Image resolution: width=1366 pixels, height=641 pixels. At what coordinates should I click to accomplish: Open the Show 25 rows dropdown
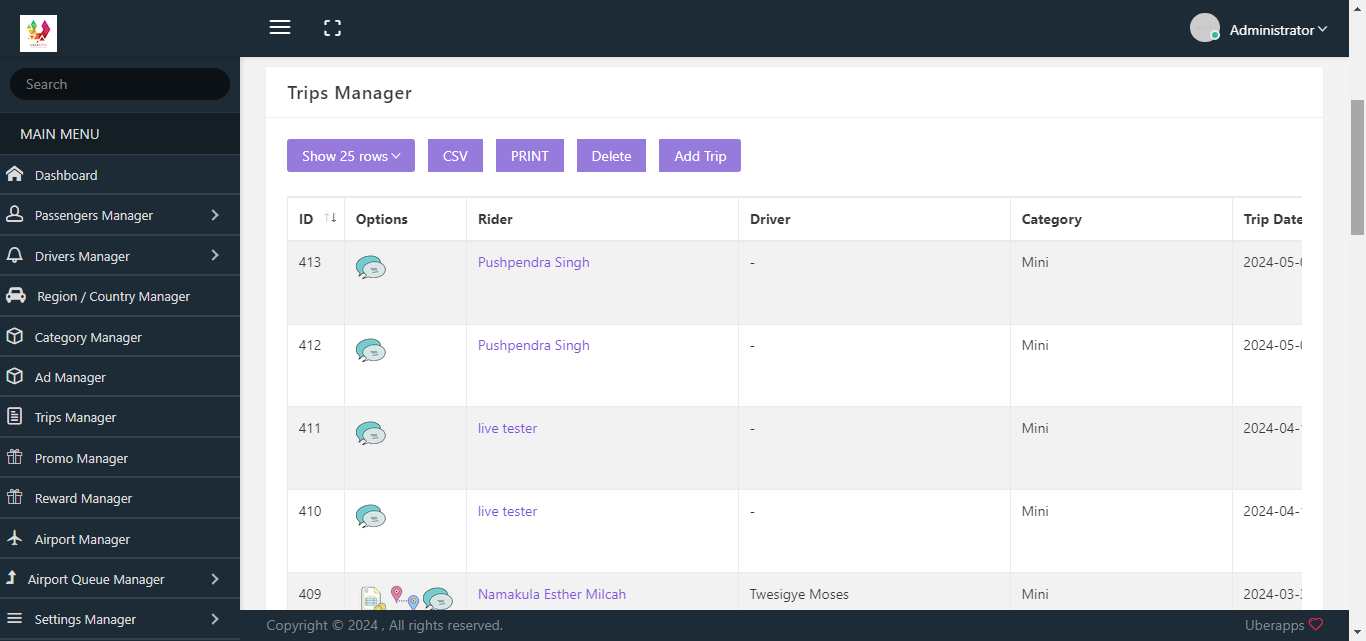351,155
